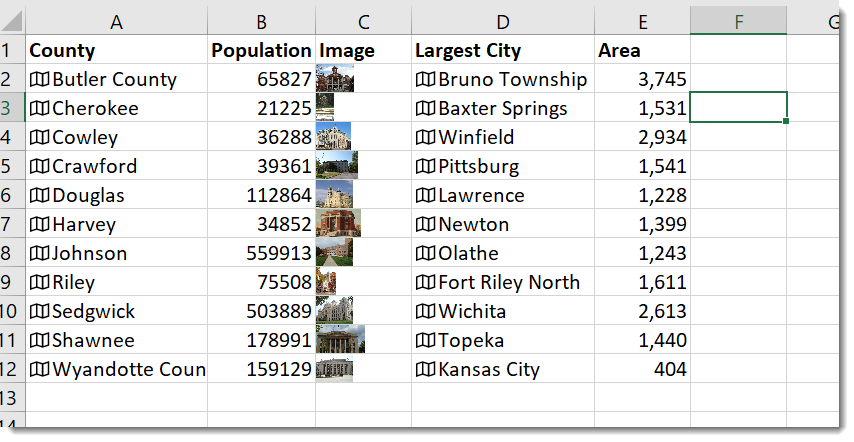Screen dimensions: 854x442
Task: Click the Butler County courthouse image thumbnail
Action: (x=335, y=78)
